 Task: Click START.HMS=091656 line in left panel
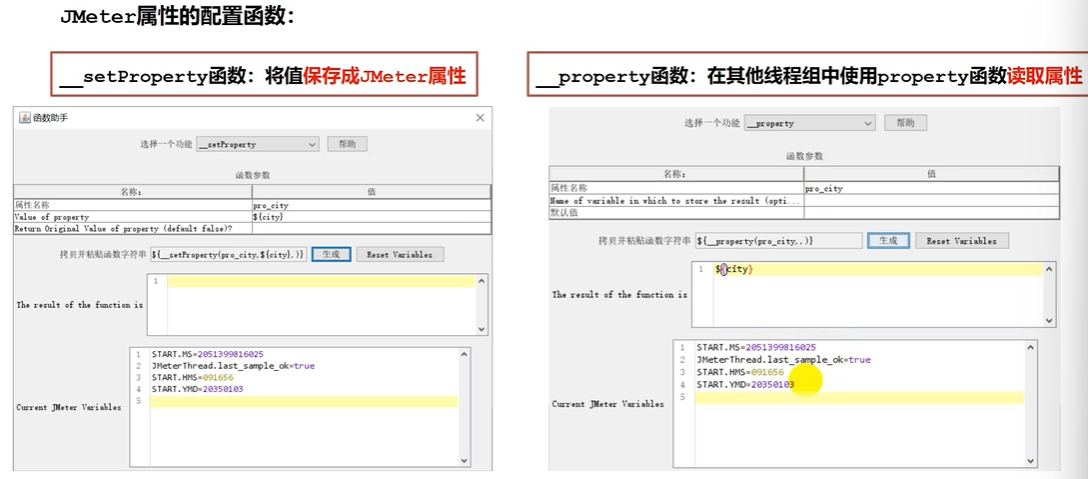click(x=192, y=378)
